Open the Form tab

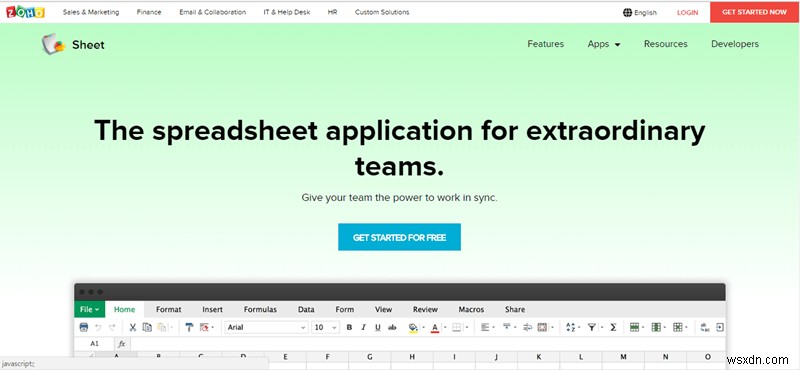[x=344, y=309]
